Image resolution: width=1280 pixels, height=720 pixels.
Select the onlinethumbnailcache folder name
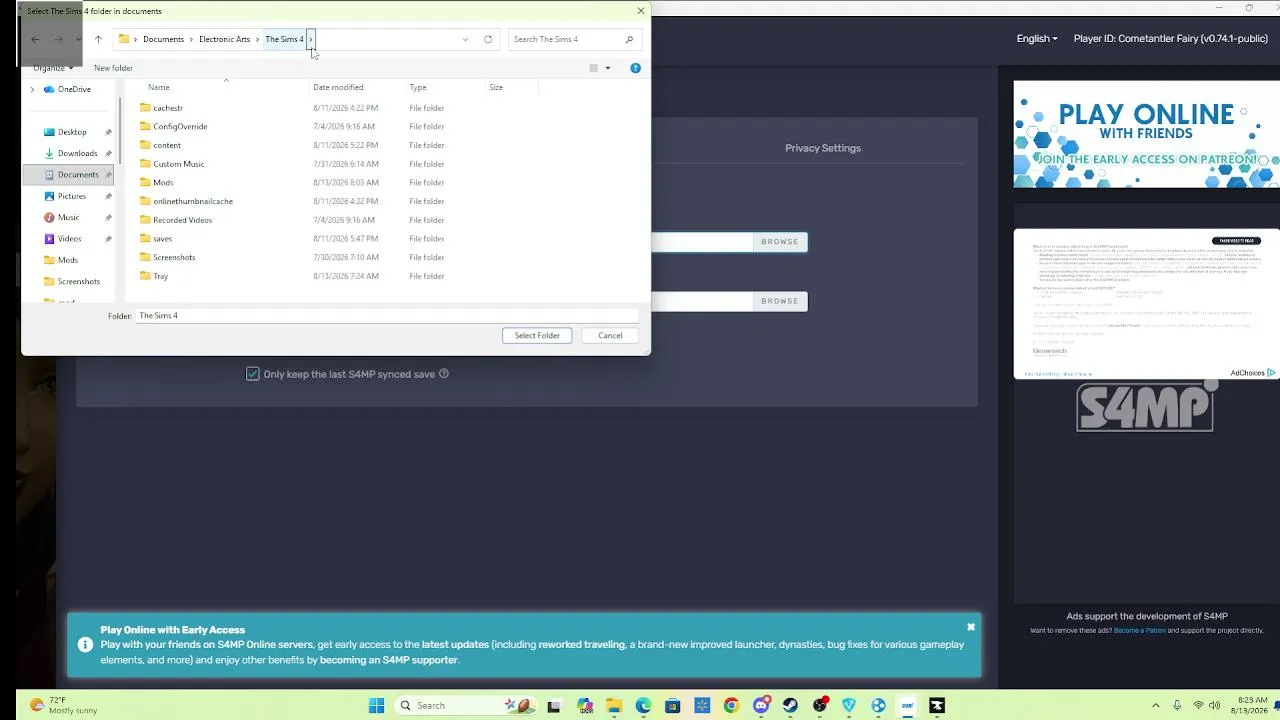coord(193,201)
